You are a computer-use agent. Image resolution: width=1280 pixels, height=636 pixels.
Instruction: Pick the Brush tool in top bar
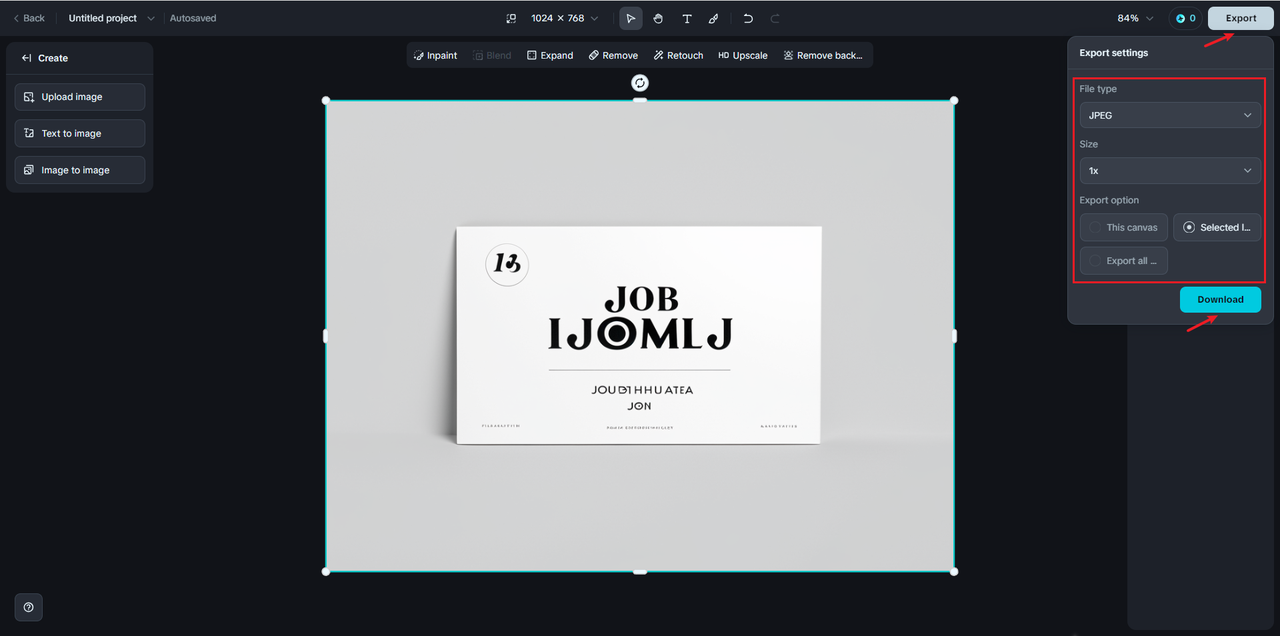713,18
